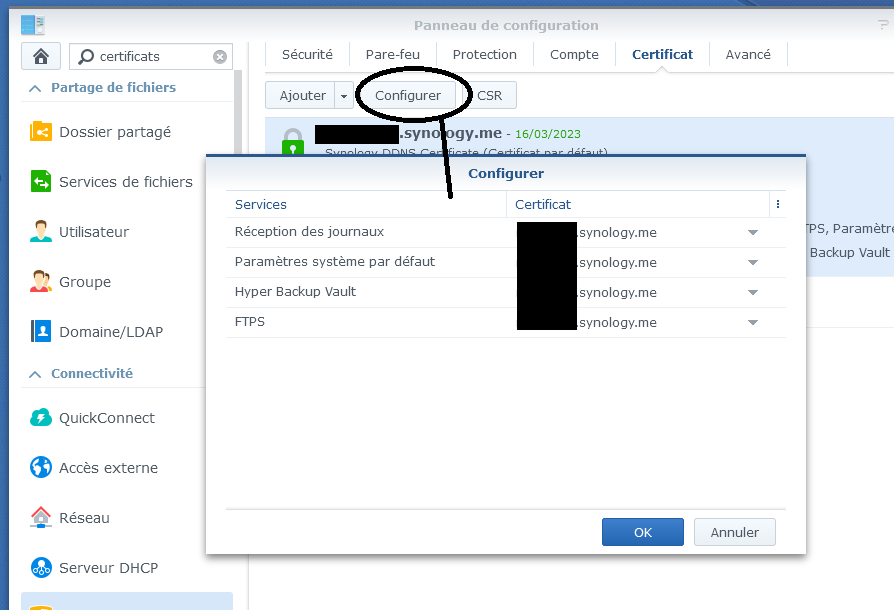The height and width of the screenshot is (610, 894).
Task: Click certificate expiry date 16/03/2023
Action: (548, 134)
